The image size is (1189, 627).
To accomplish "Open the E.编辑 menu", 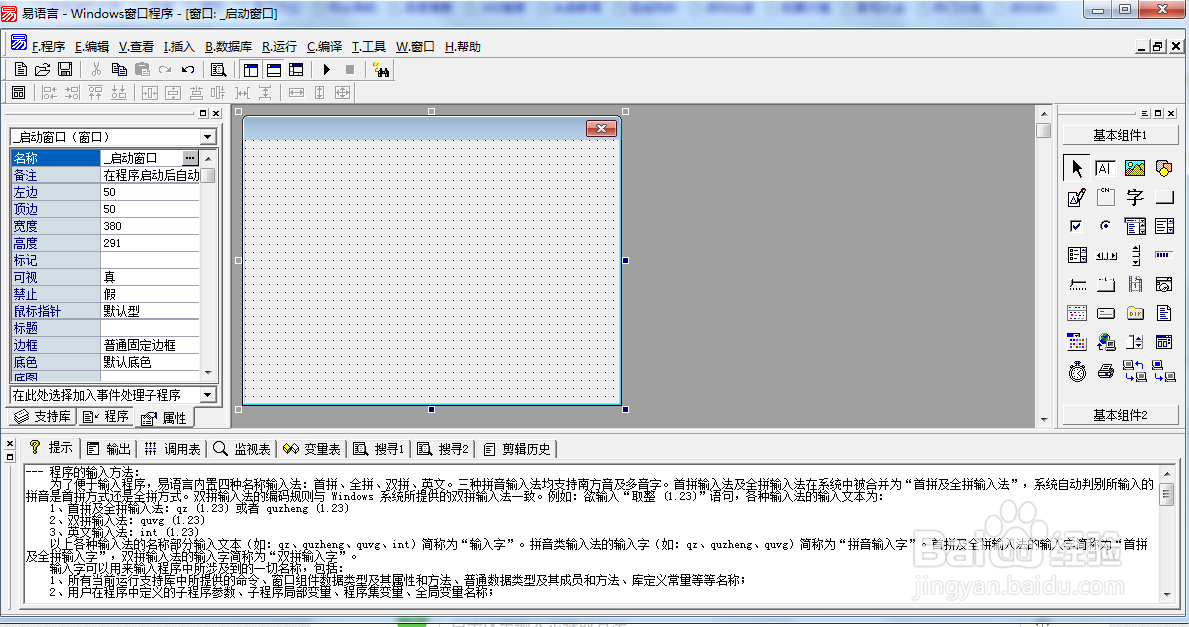I will 92,46.
